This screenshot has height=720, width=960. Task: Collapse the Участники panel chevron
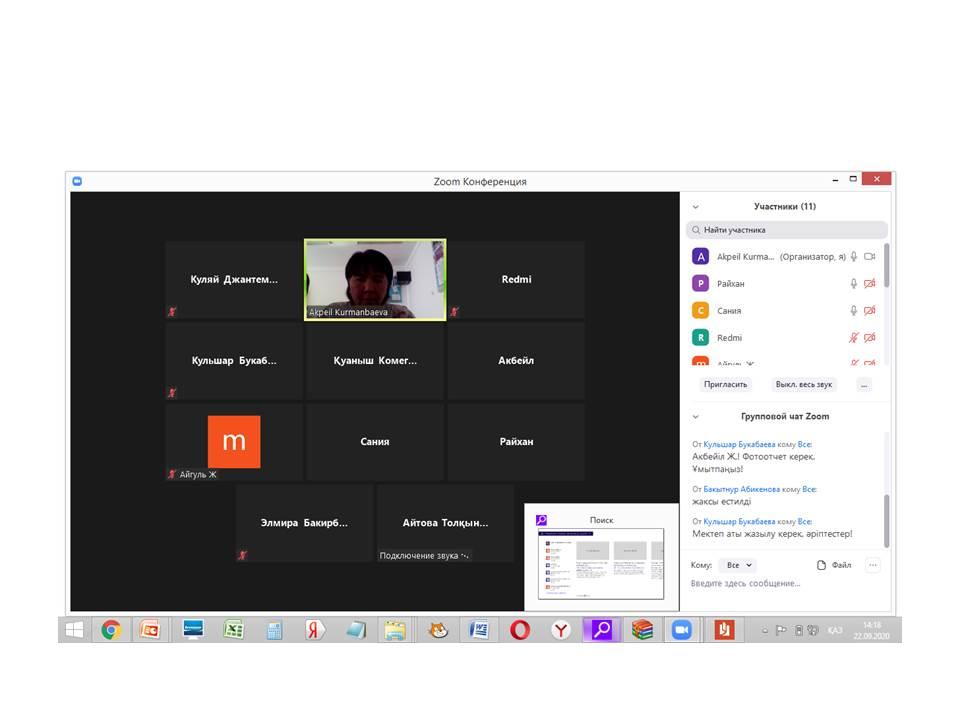pyautogui.click(x=696, y=207)
